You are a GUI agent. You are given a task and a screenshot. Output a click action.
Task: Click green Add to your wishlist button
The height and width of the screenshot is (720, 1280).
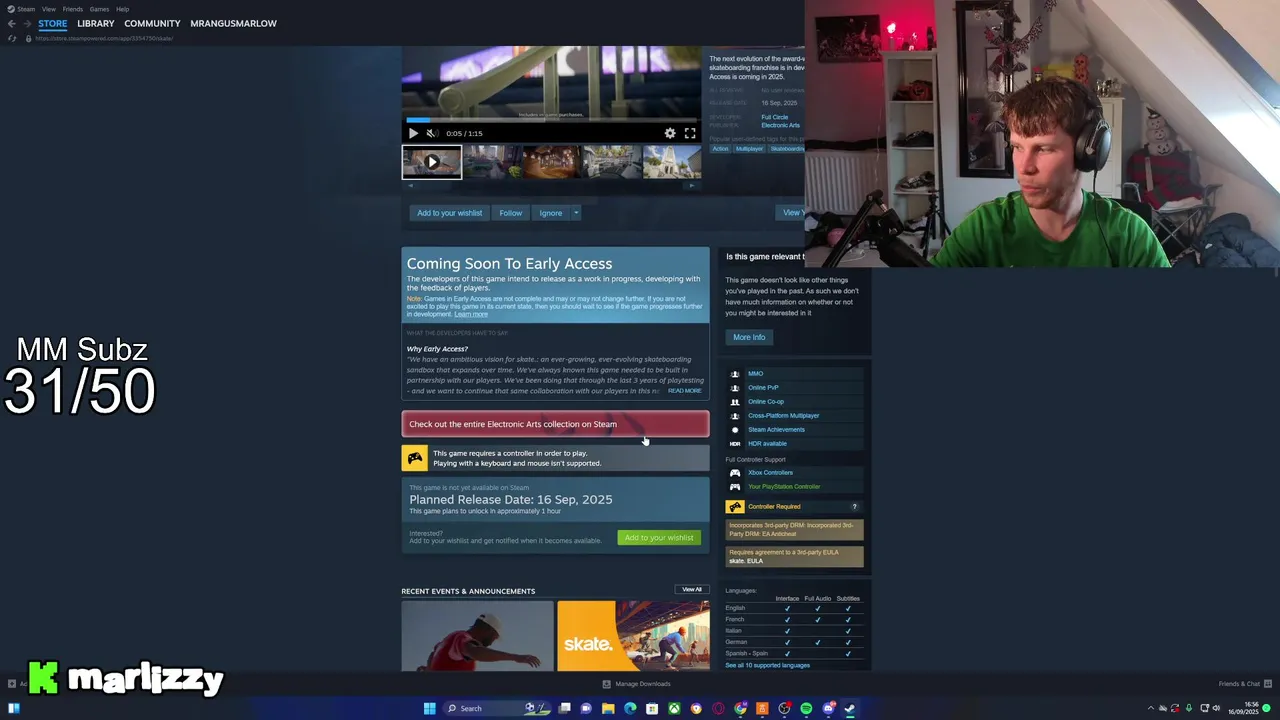click(659, 538)
